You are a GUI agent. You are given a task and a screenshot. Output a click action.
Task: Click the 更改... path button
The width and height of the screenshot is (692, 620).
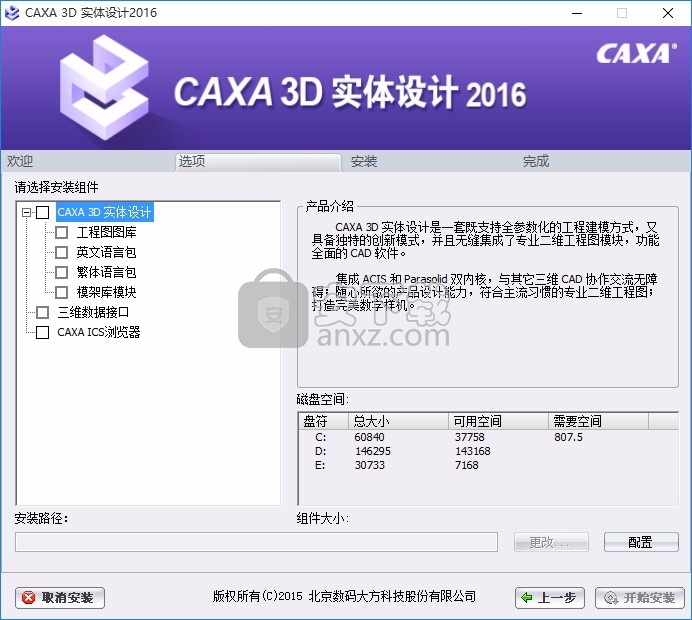click(551, 542)
